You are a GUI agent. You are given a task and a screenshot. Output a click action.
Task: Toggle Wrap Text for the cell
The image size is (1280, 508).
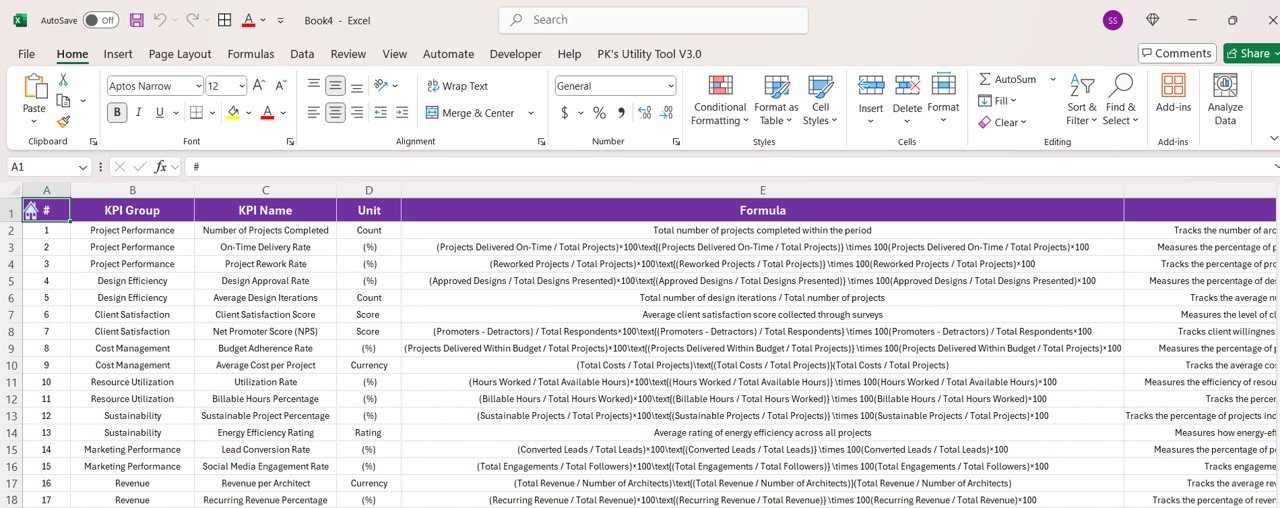[457, 86]
